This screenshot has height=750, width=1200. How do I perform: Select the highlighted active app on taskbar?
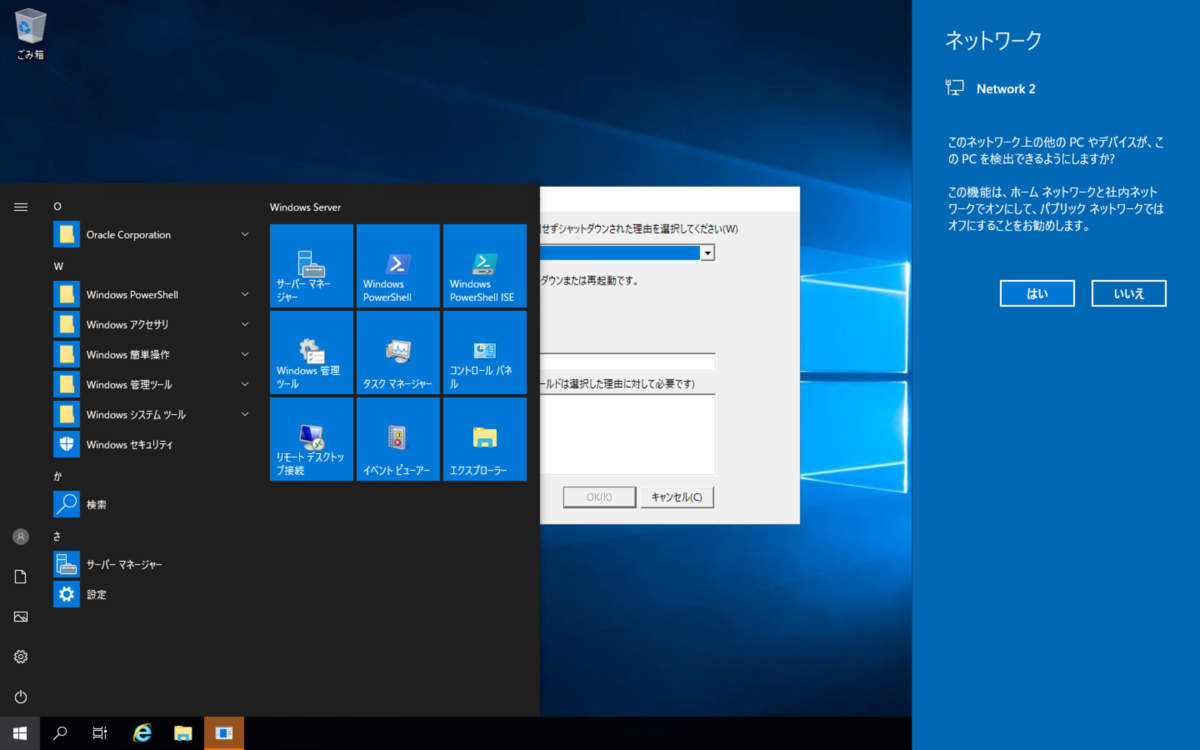point(224,733)
